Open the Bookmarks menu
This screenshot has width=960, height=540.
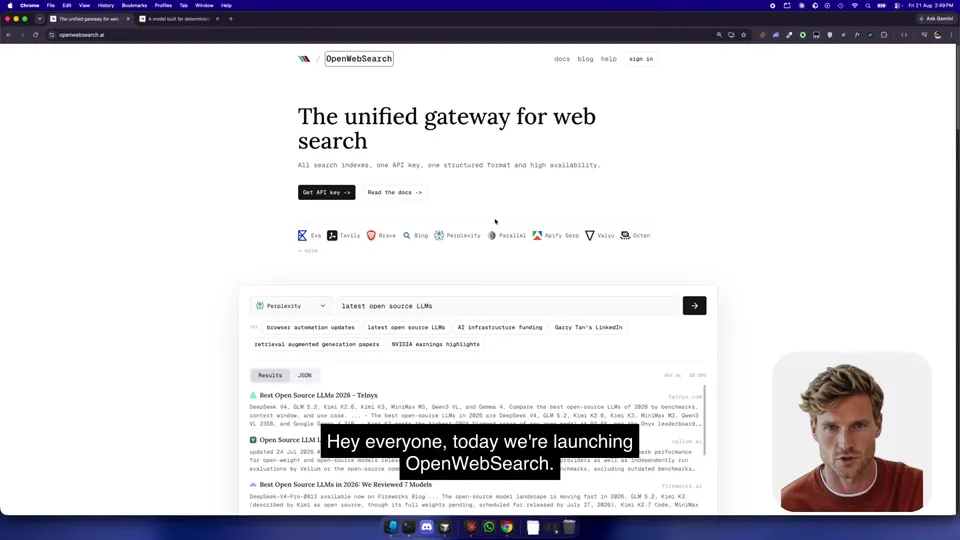click(134, 6)
